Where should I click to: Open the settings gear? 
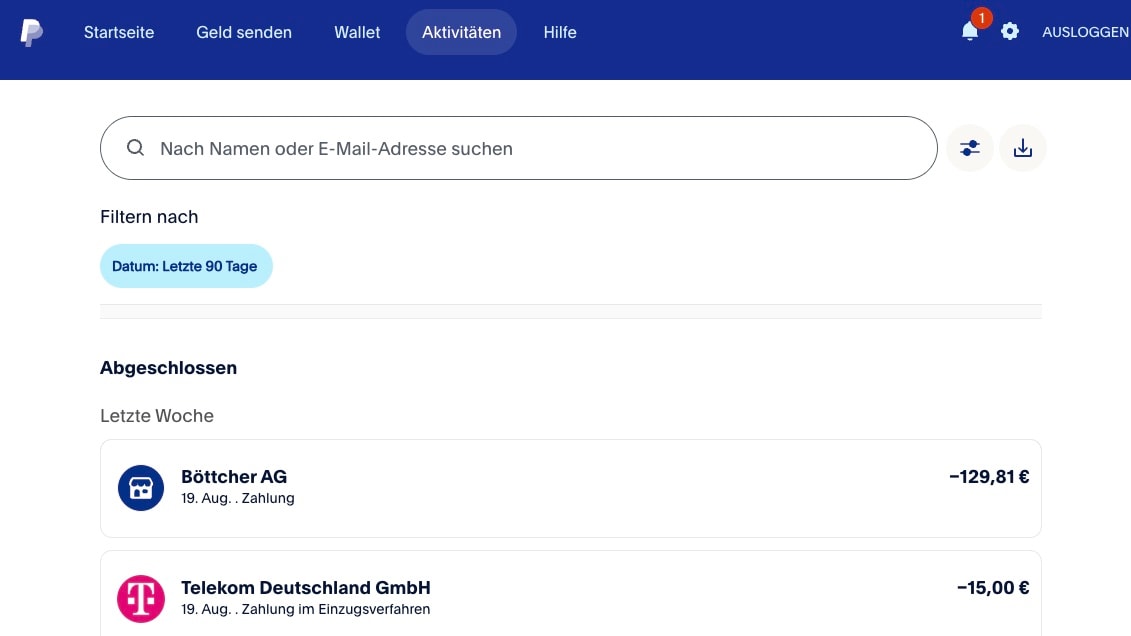click(1009, 31)
